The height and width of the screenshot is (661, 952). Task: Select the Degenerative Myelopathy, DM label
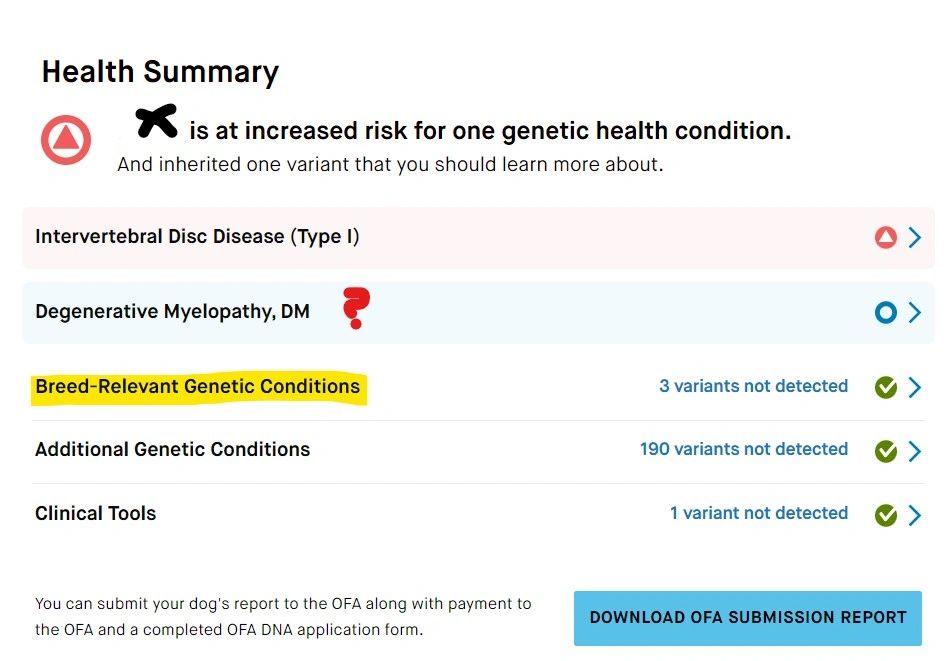tap(172, 312)
